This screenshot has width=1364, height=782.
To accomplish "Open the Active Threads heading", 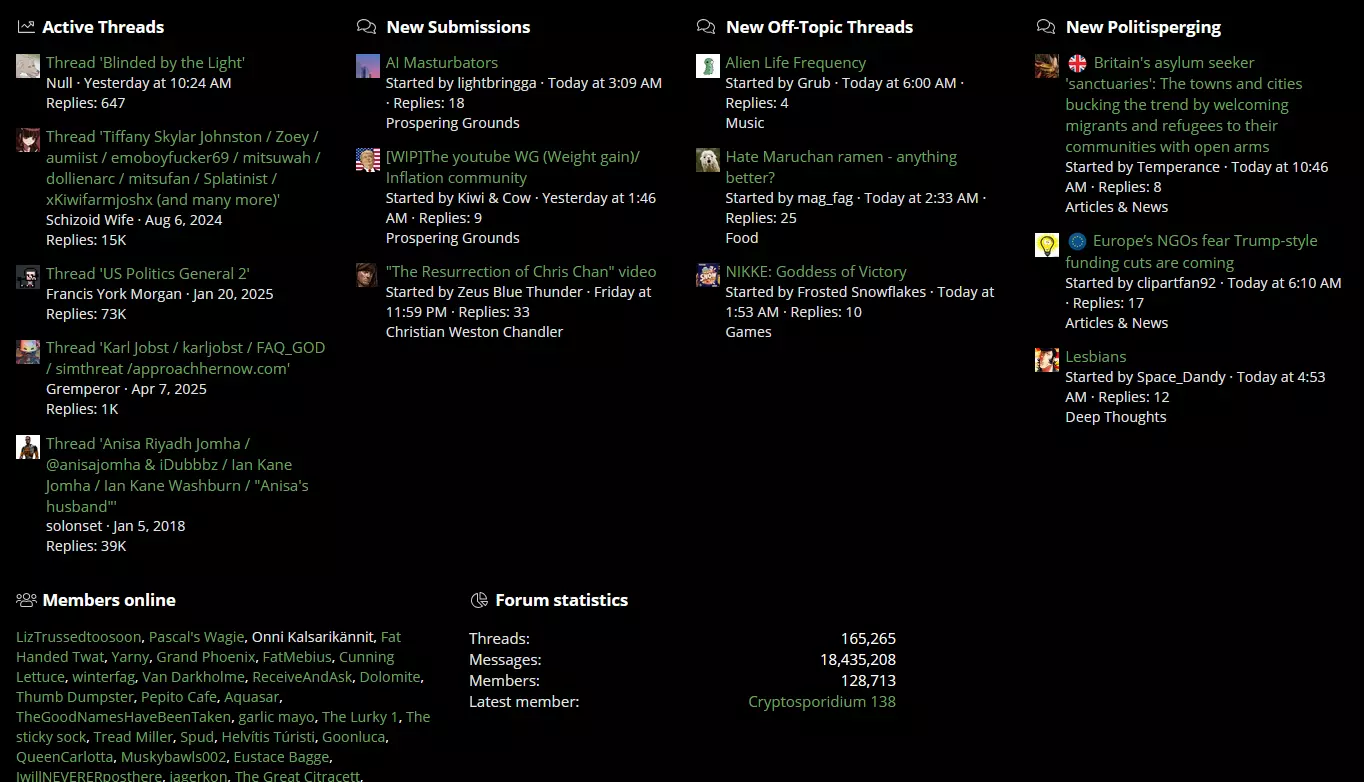I will 103,27.
